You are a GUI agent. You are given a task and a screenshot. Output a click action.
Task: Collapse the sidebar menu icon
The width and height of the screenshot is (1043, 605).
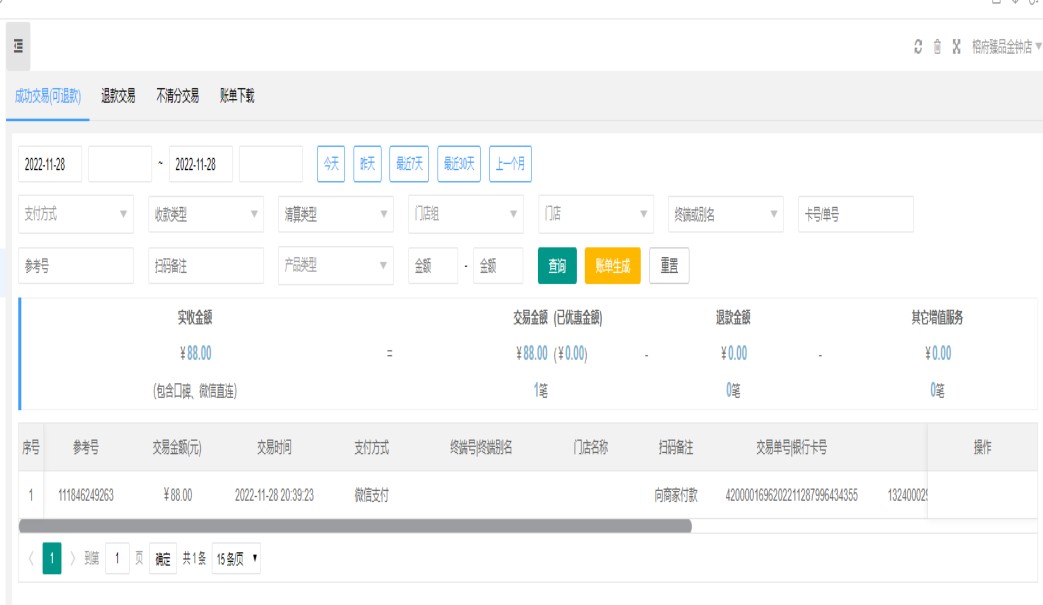pyautogui.click(x=18, y=46)
